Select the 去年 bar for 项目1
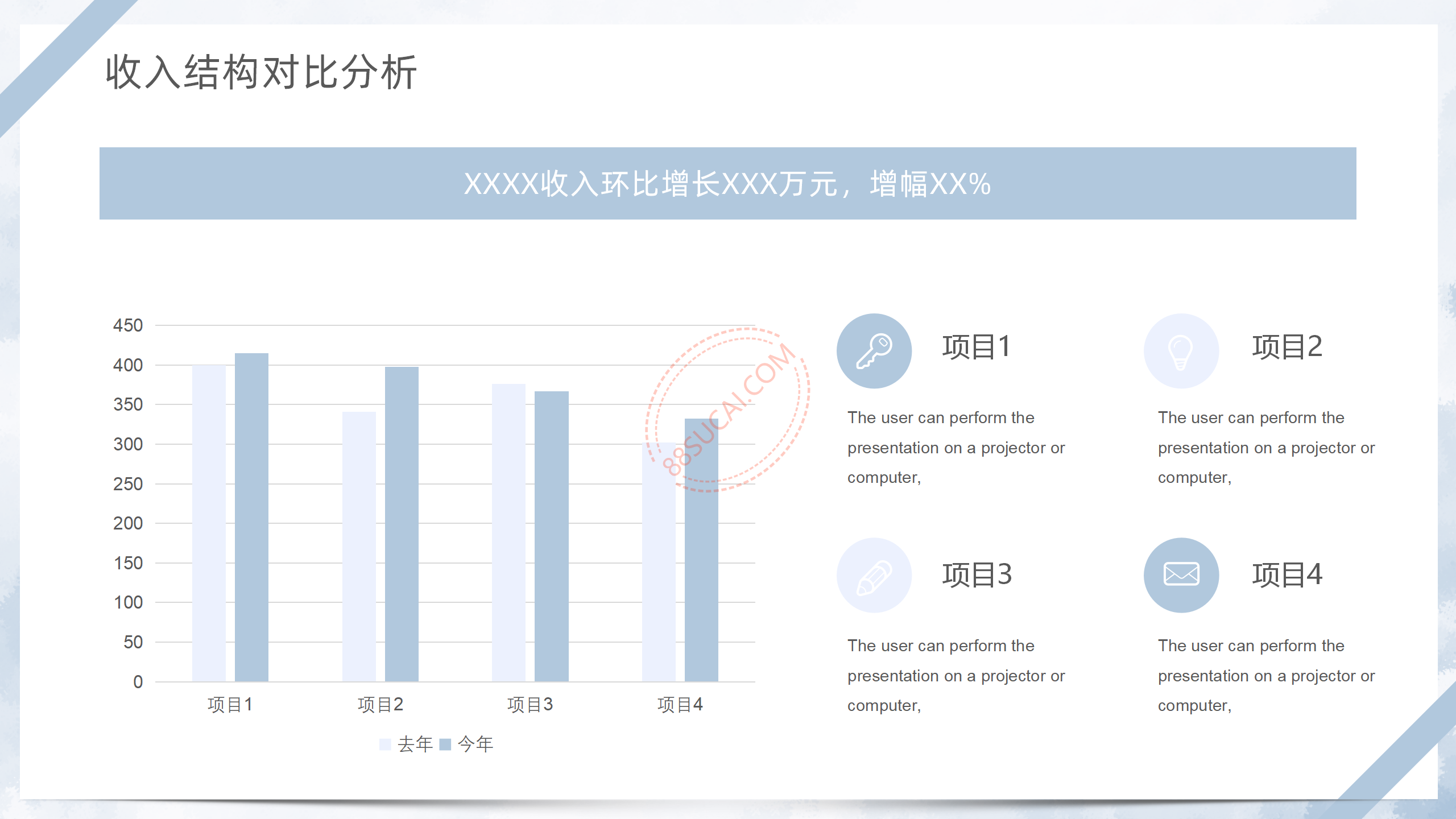 point(209,523)
